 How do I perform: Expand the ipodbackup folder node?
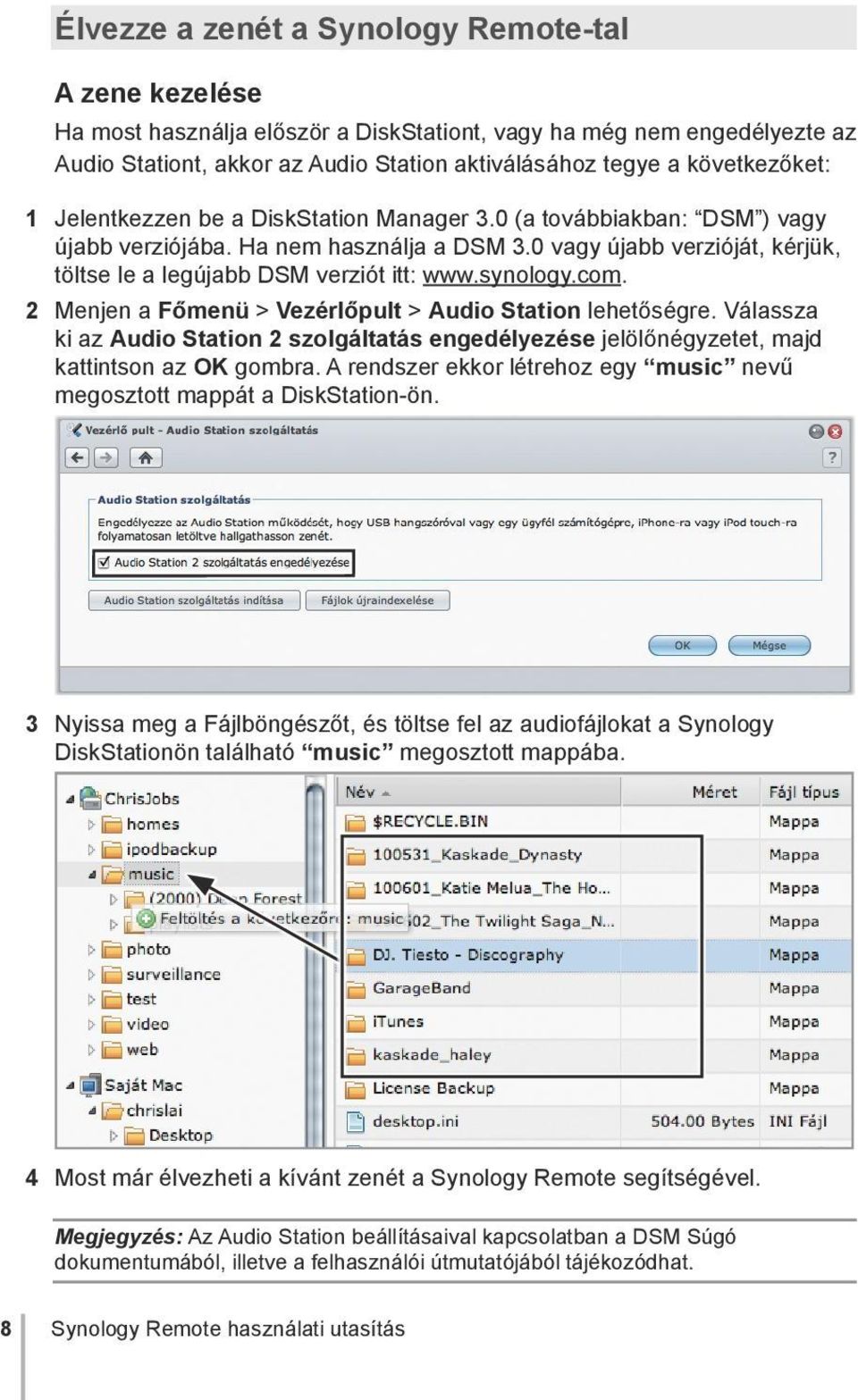(x=92, y=850)
